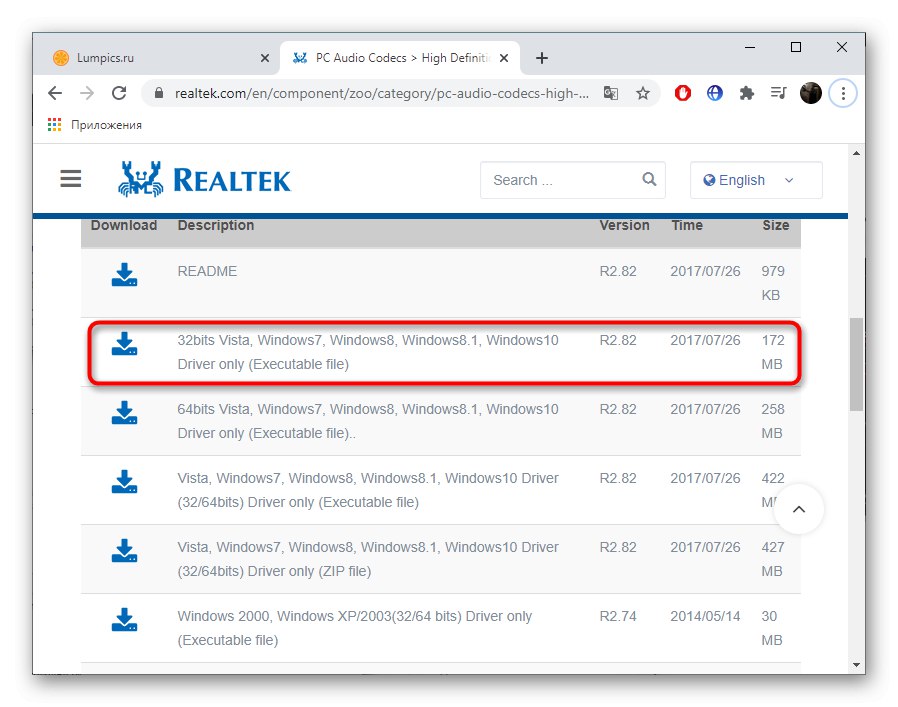
Task: Click 'Windows 2000, Windows XP/2003' description
Action: 355,628
